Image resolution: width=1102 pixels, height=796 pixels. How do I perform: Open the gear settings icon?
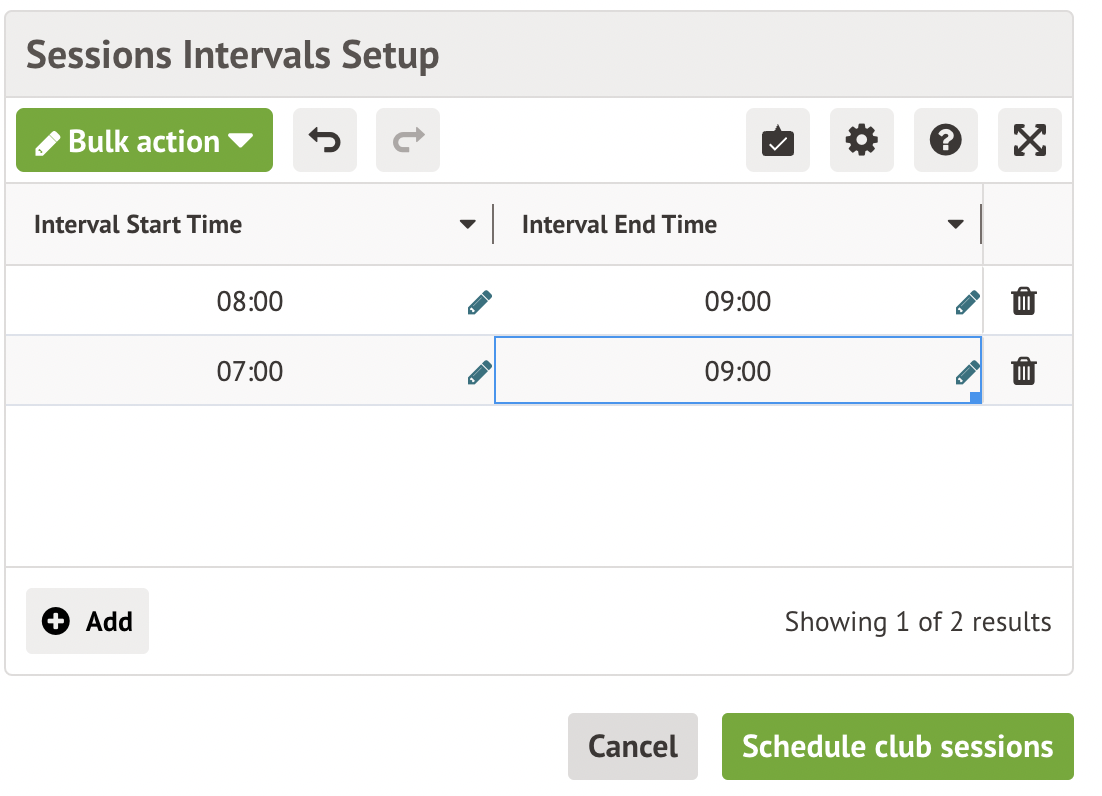[x=862, y=141]
